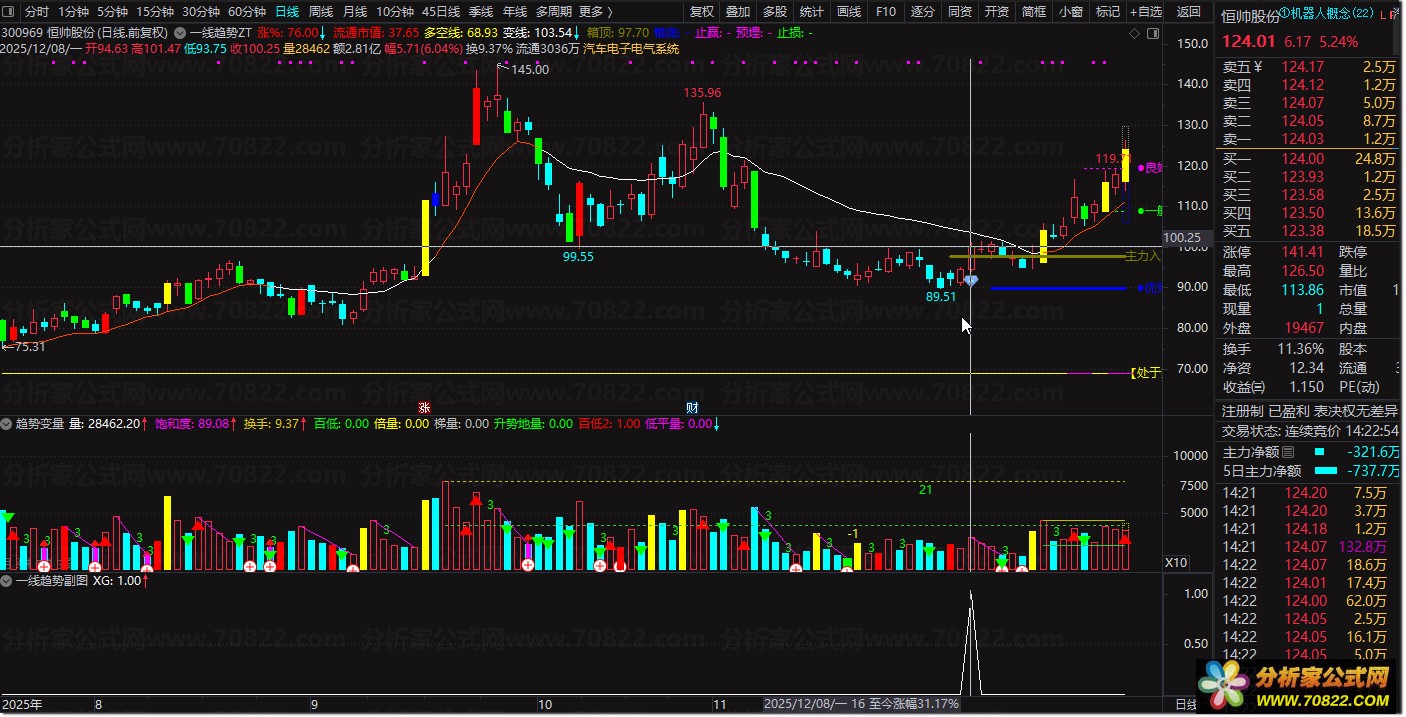The width and height of the screenshot is (1406, 717).
Task: Open the 更多 periods expander
Action: [595, 12]
